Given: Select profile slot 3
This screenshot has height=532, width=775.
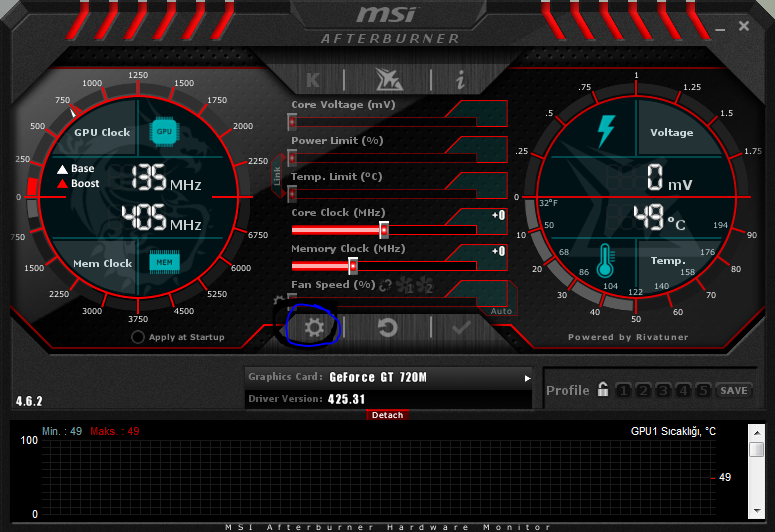Looking at the screenshot, I should tap(663, 391).
